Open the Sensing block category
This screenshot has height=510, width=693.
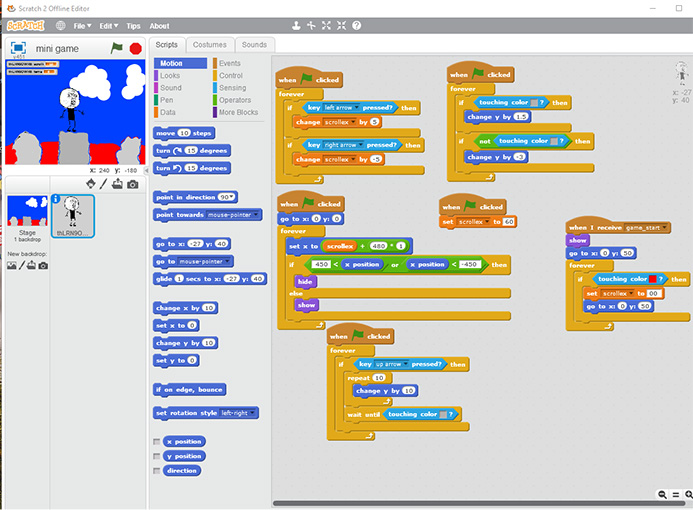pos(231,88)
